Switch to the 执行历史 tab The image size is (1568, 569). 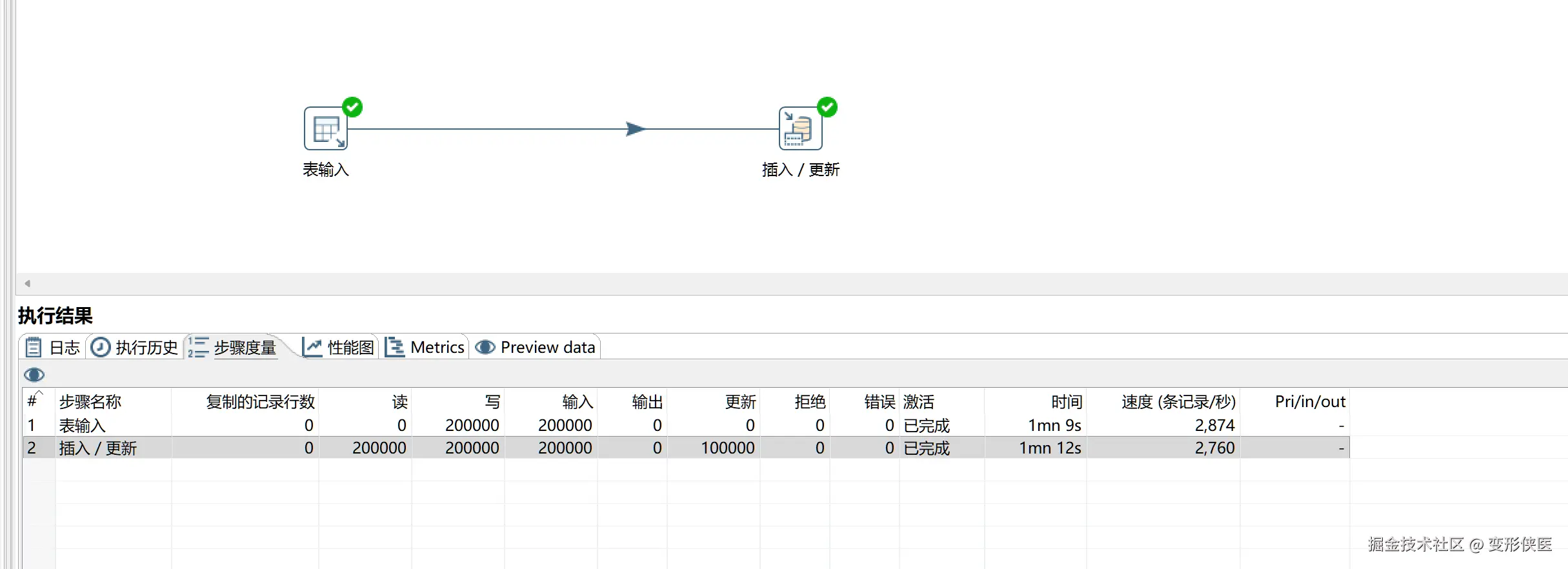pos(134,348)
